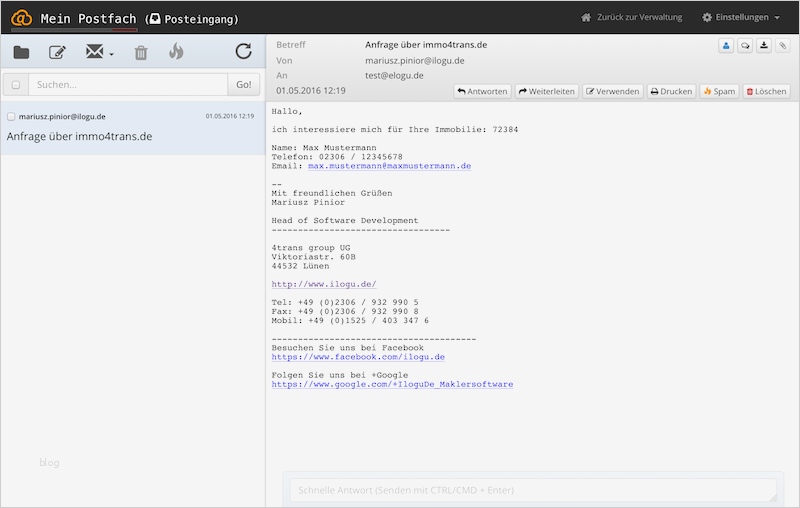
Task: Toggle the select-all checkbox beside search
Action: [x=15, y=85]
